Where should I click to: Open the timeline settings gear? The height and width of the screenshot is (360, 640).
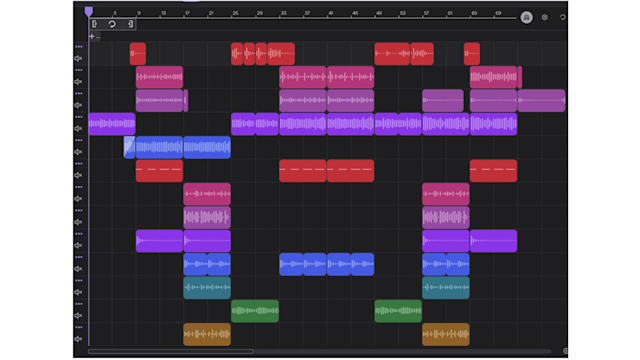(x=544, y=18)
